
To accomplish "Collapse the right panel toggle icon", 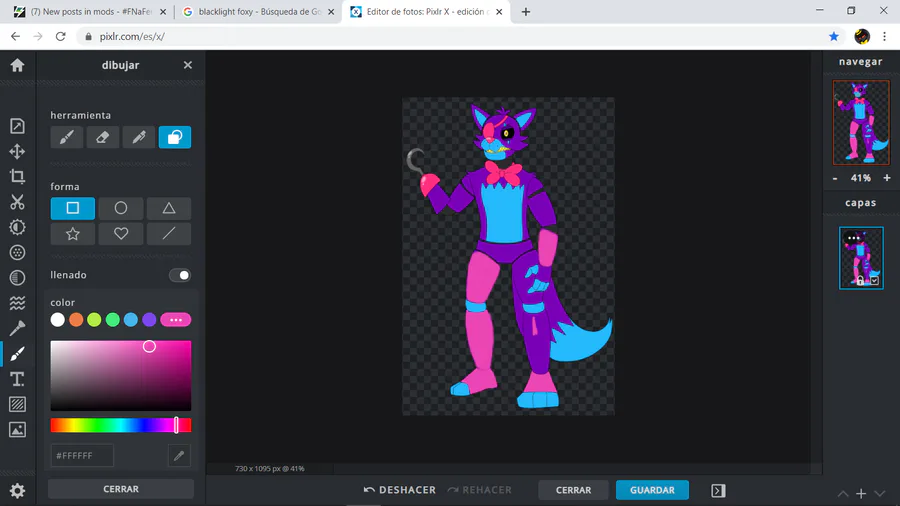I will [x=718, y=491].
